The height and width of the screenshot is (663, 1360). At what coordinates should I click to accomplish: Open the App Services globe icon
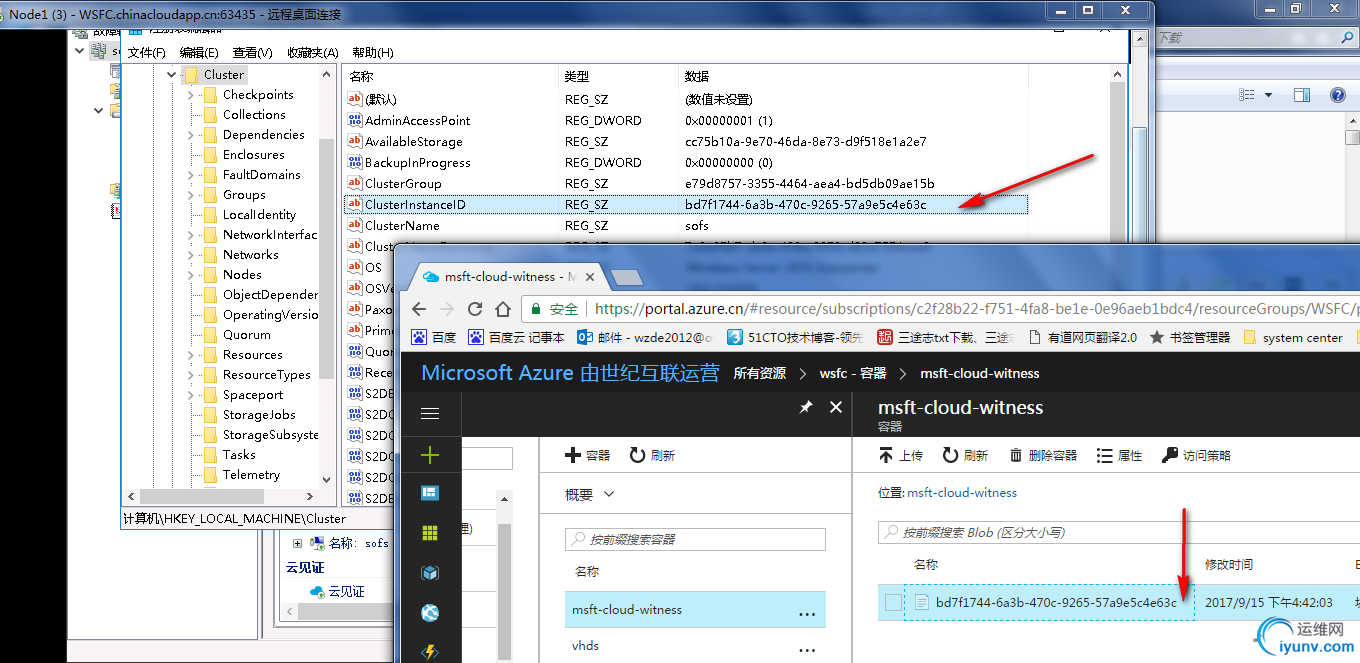[x=430, y=613]
